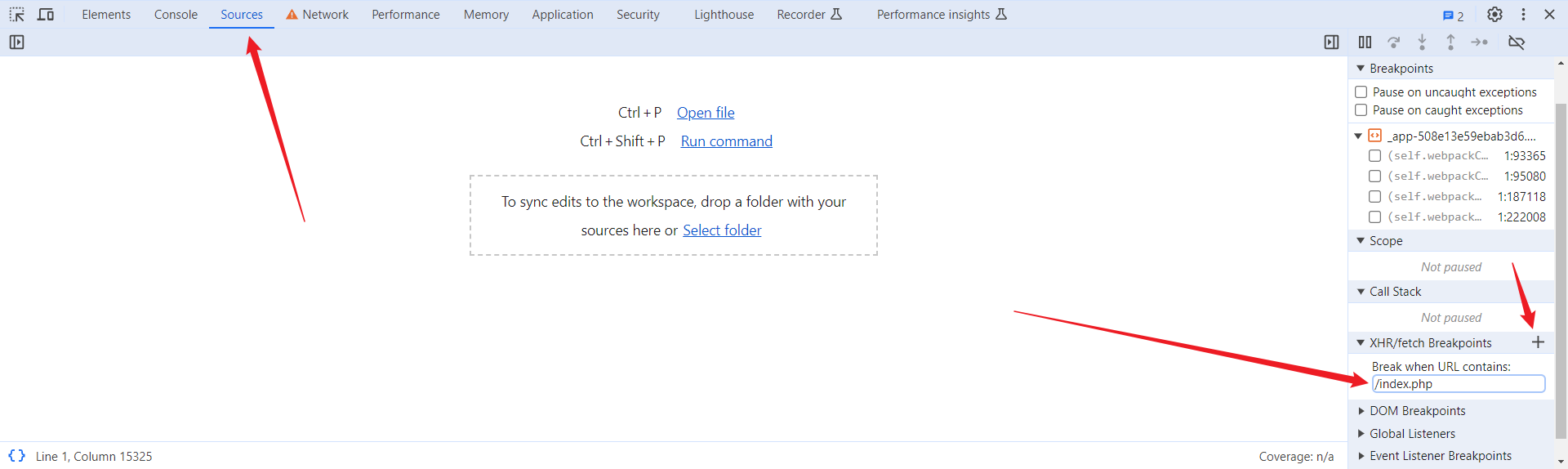Click the step over function icon
1568x469 pixels.
tap(1394, 42)
